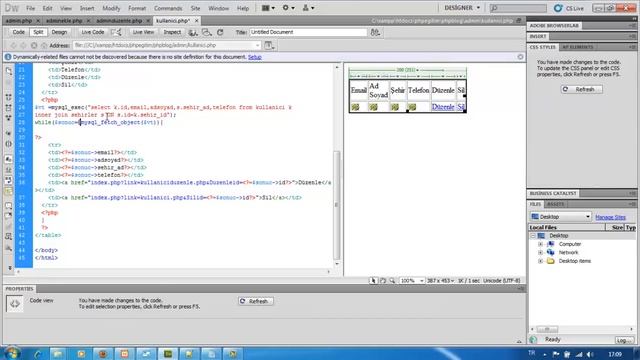Open the Preview/Debug in Browser icon menu
The height and width of the screenshot is (360, 640).
[x=207, y=32]
